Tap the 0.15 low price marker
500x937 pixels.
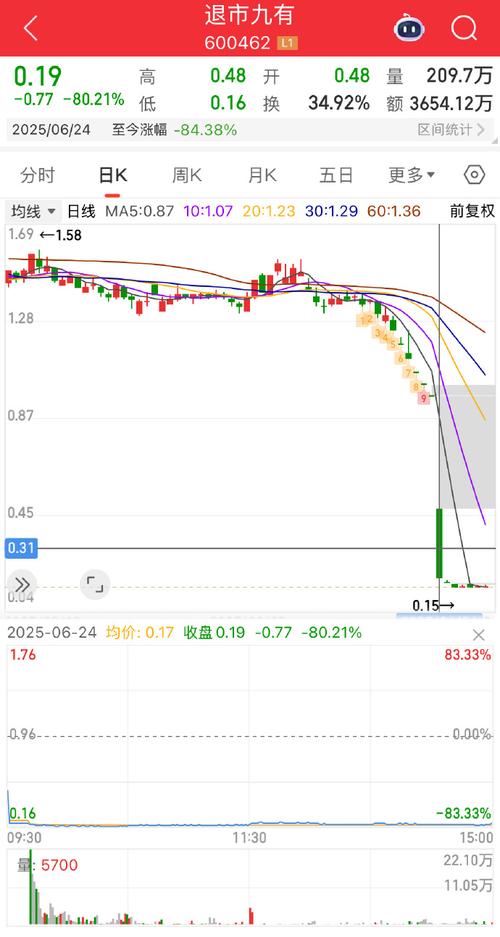[x=434, y=605]
